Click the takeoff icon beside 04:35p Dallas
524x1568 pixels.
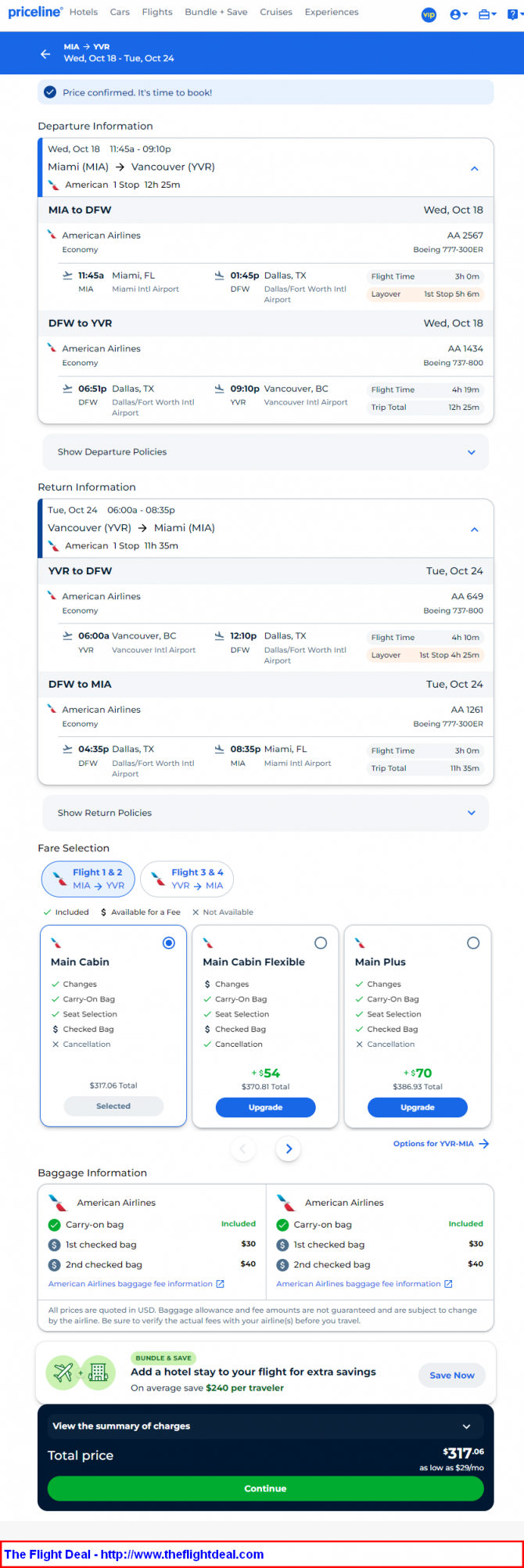[x=68, y=750]
